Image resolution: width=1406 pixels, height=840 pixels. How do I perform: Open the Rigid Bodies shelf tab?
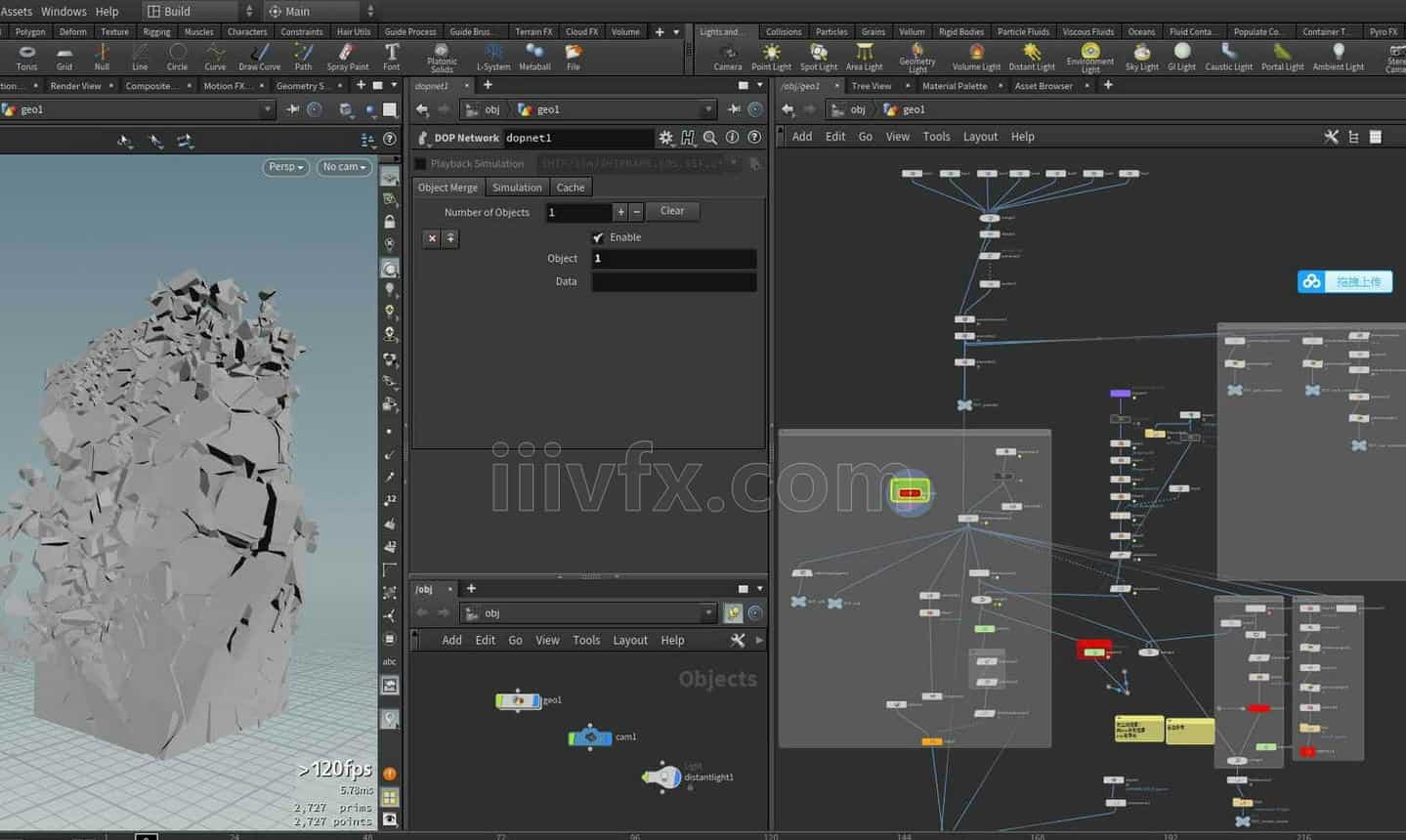(x=961, y=31)
